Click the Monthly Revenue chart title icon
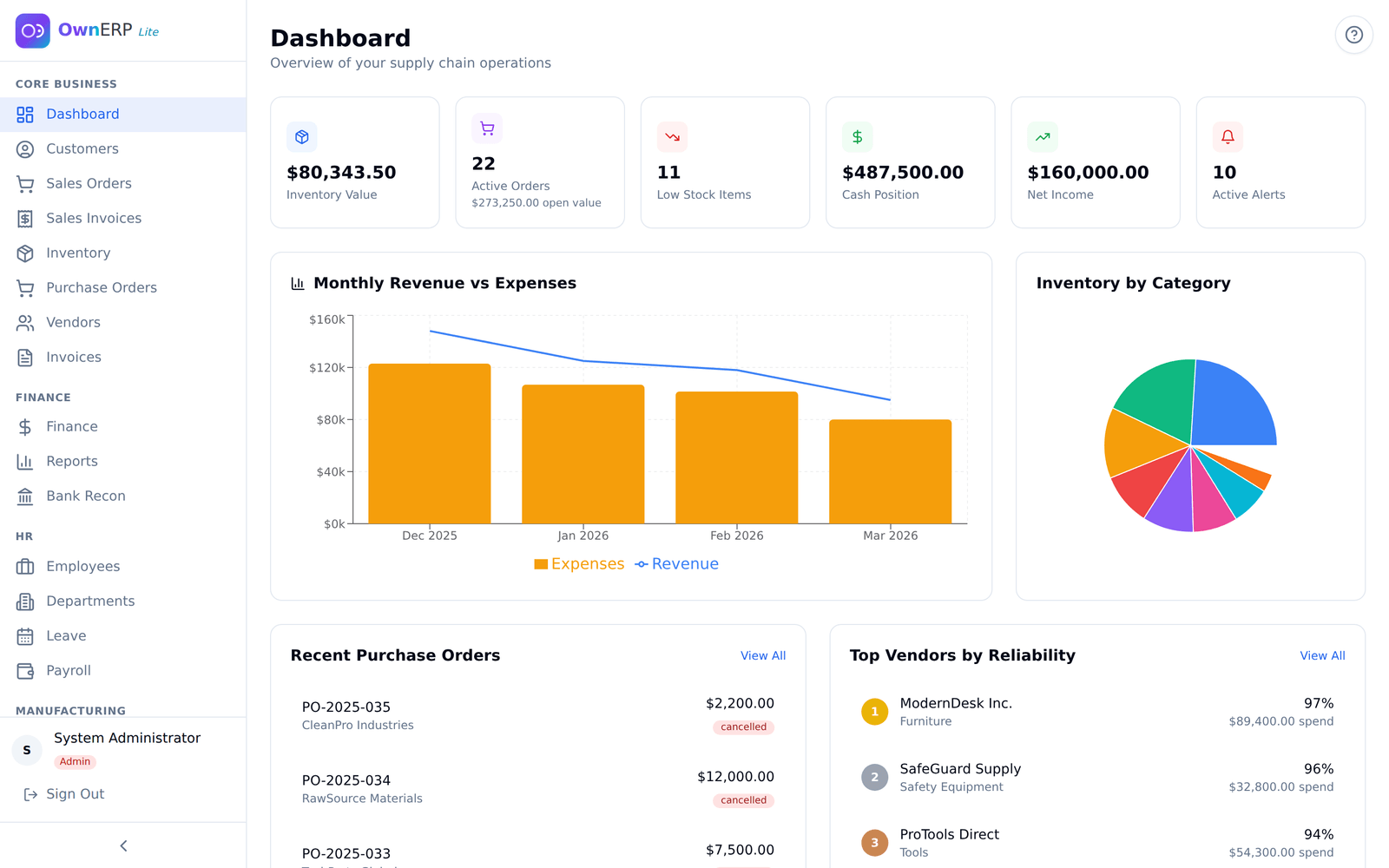 point(298,283)
